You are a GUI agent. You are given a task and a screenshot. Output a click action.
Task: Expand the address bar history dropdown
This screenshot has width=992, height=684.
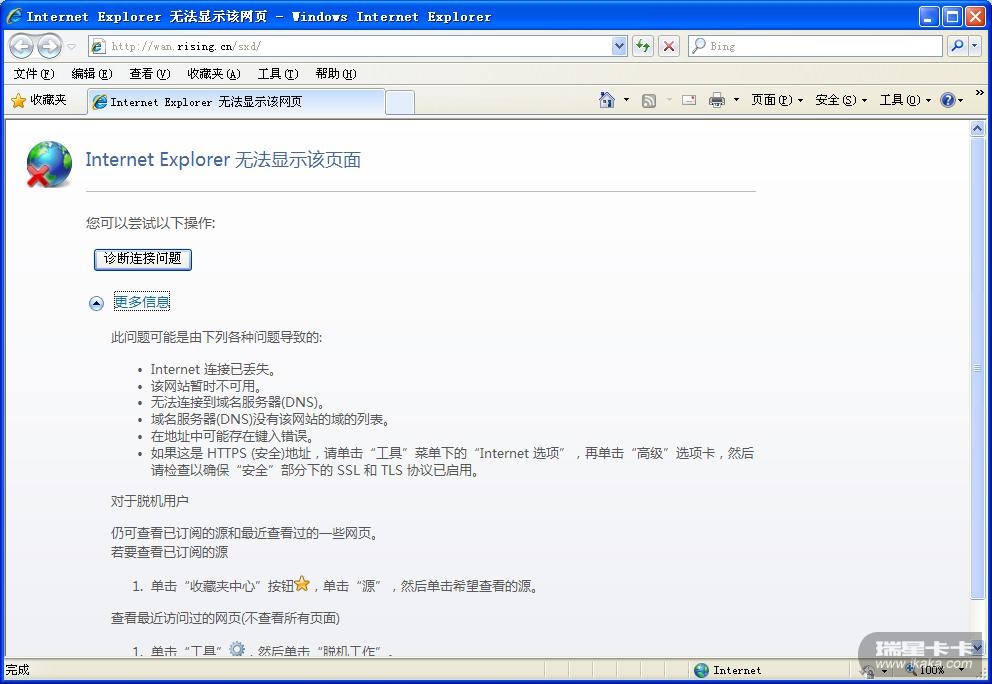[x=619, y=46]
